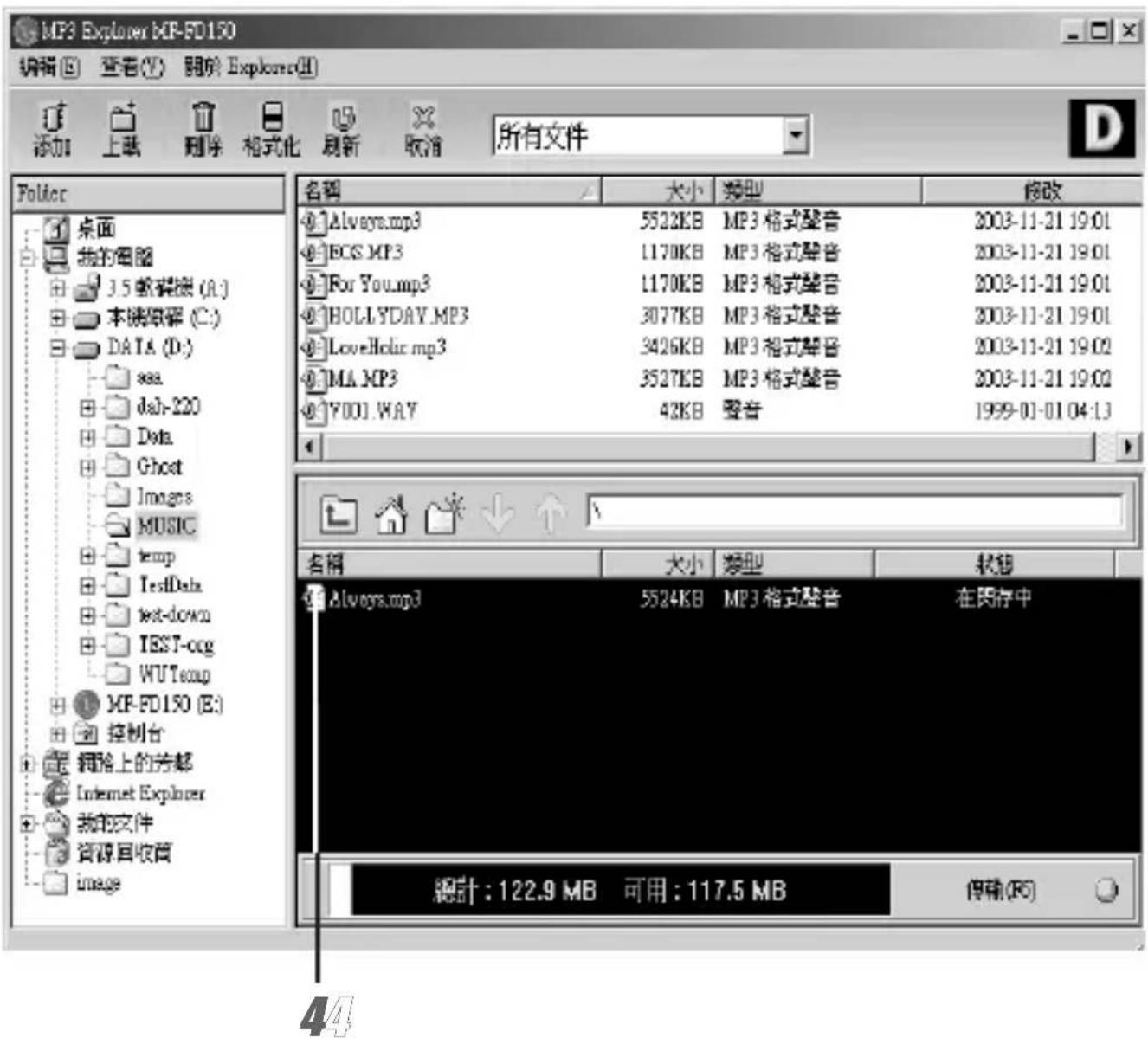Collapse the 我的電腦 tree node

pos(27,257)
